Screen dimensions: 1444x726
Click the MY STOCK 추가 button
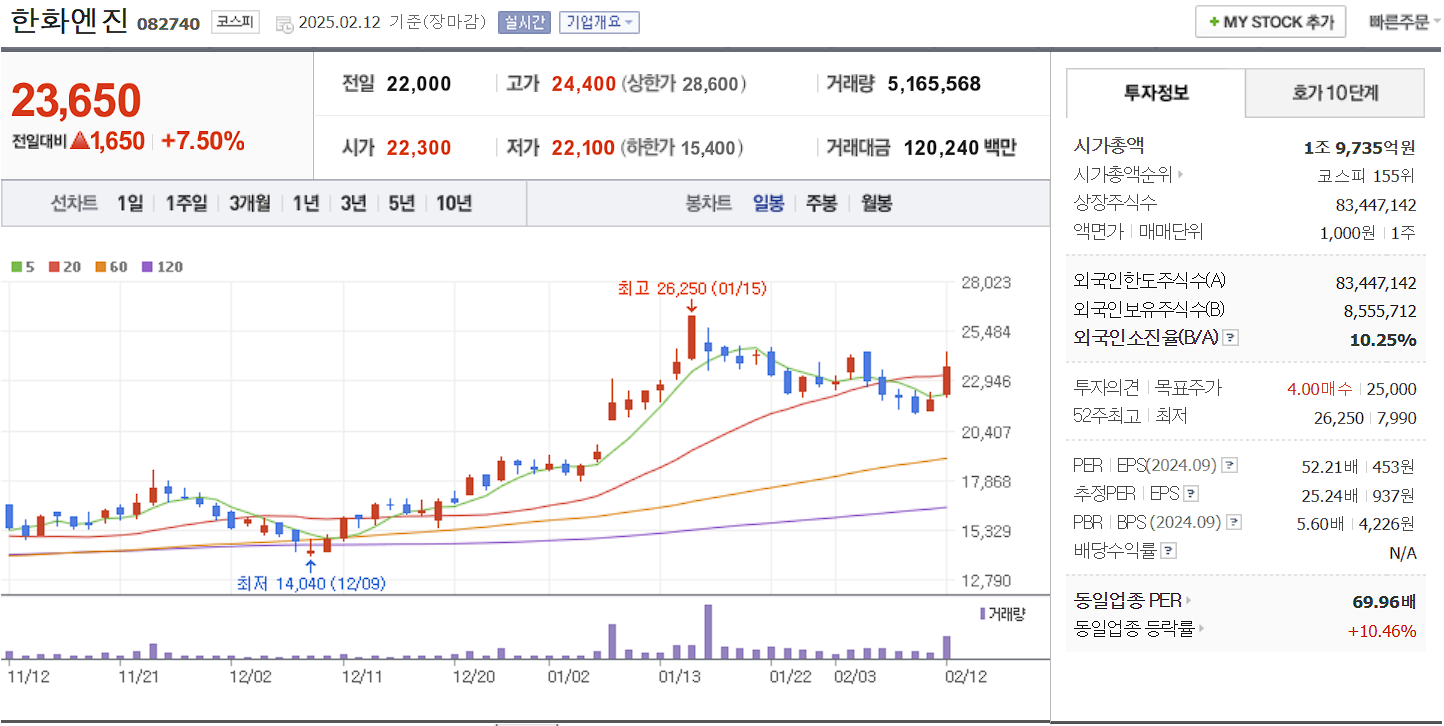click(x=1270, y=20)
